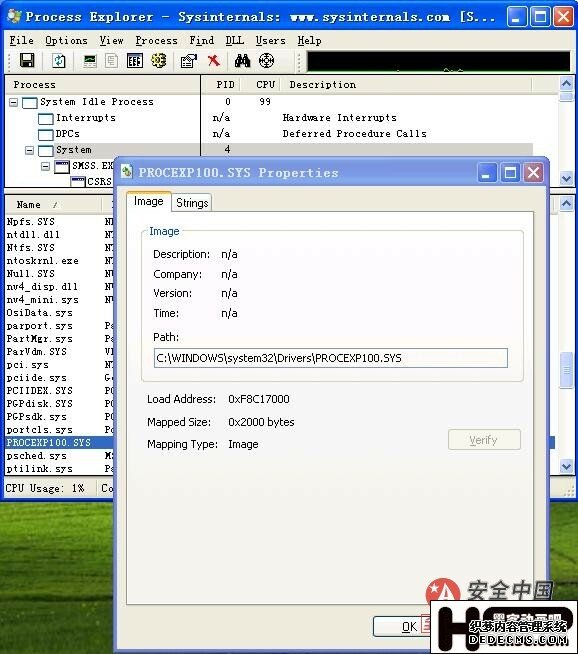This screenshot has width=578, height=654.
Task: Click the red Kill Process icon
Action: 214,61
